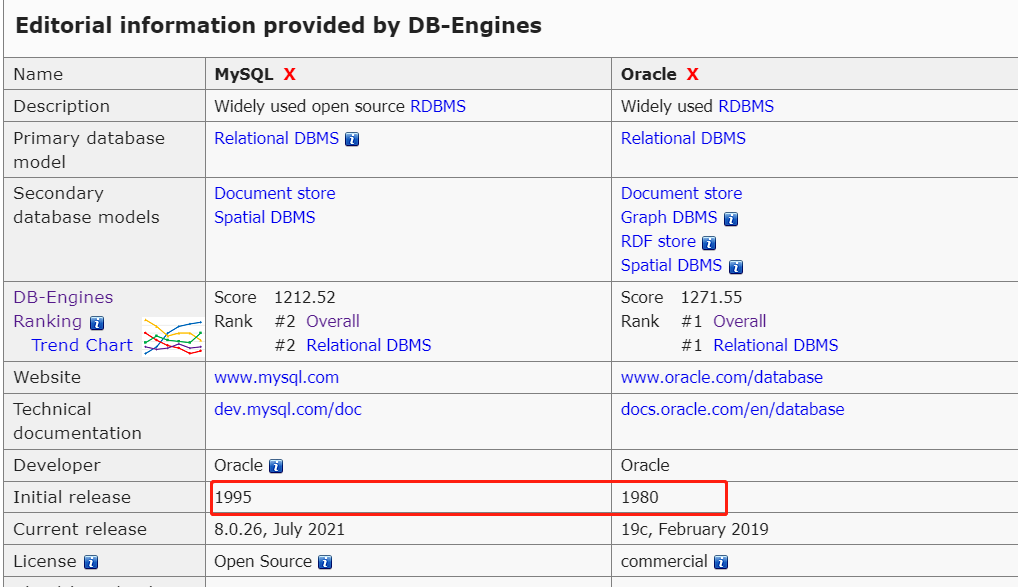Viewport: 1018px width, 587px height.
Task: Visit www.mysql.com website link
Action: 277,377
